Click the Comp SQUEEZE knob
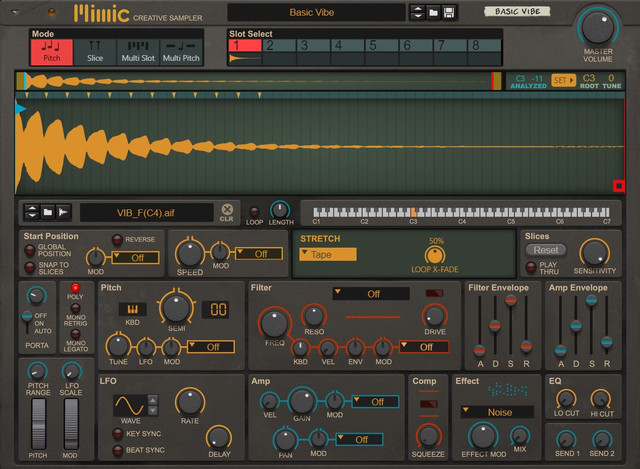The width and height of the screenshot is (640, 469). (428, 437)
